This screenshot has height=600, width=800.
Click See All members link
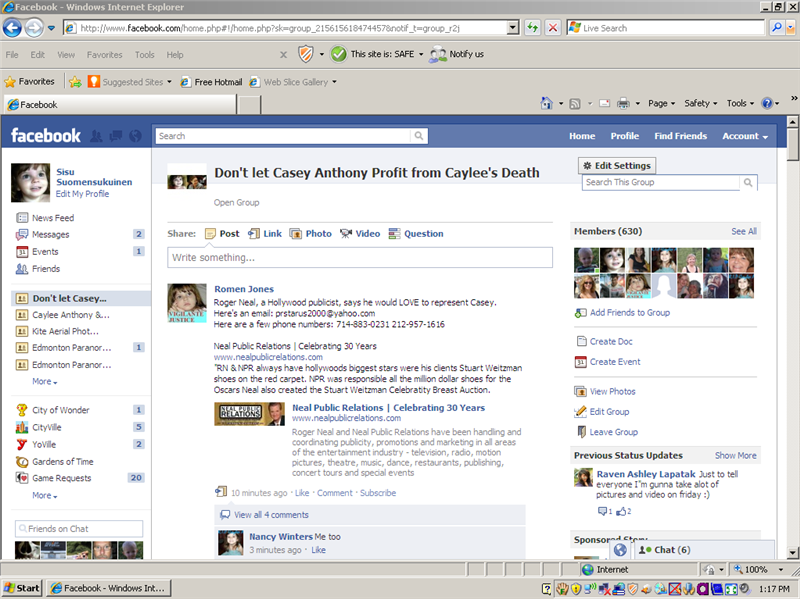coord(744,231)
